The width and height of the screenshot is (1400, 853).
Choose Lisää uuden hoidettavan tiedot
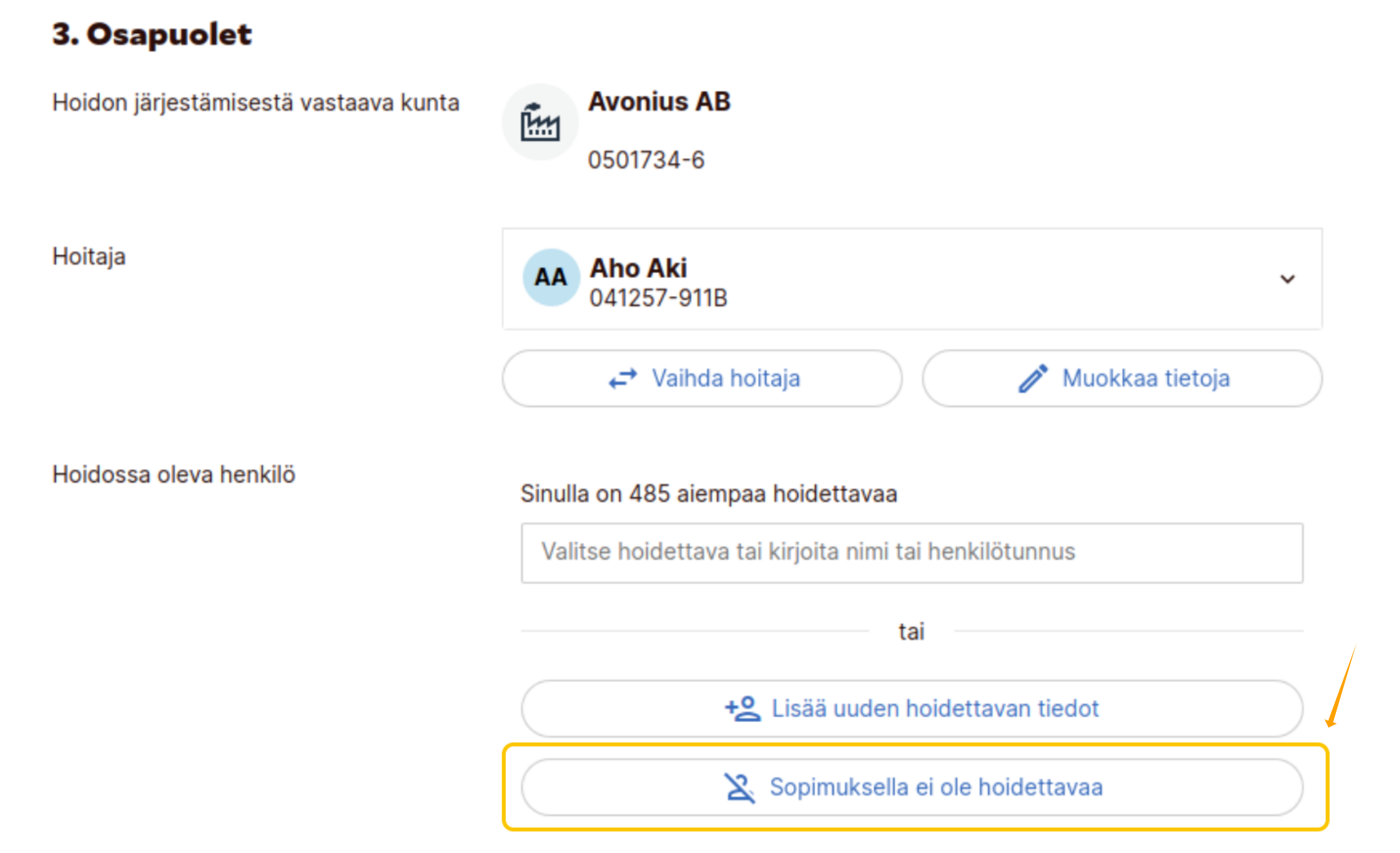(x=934, y=708)
